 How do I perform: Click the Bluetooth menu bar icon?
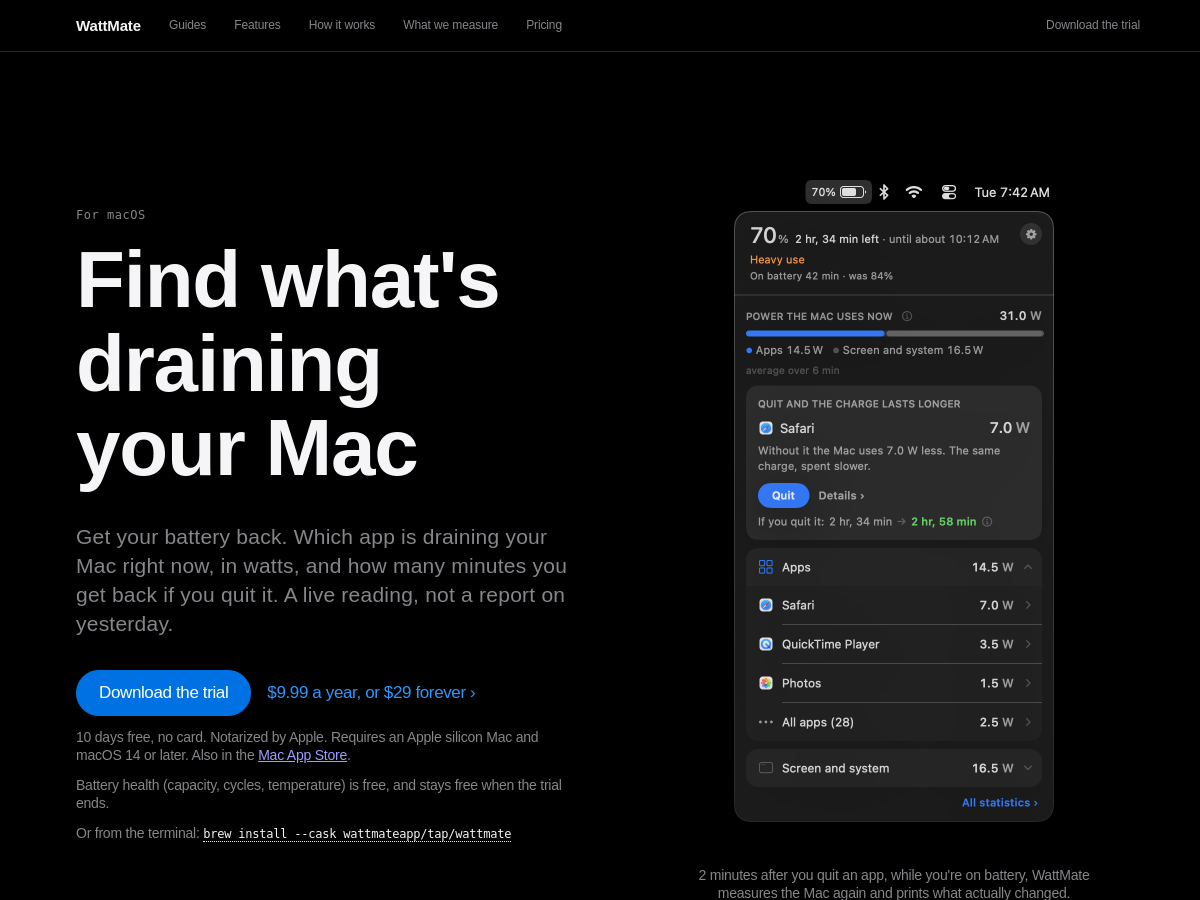(884, 192)
